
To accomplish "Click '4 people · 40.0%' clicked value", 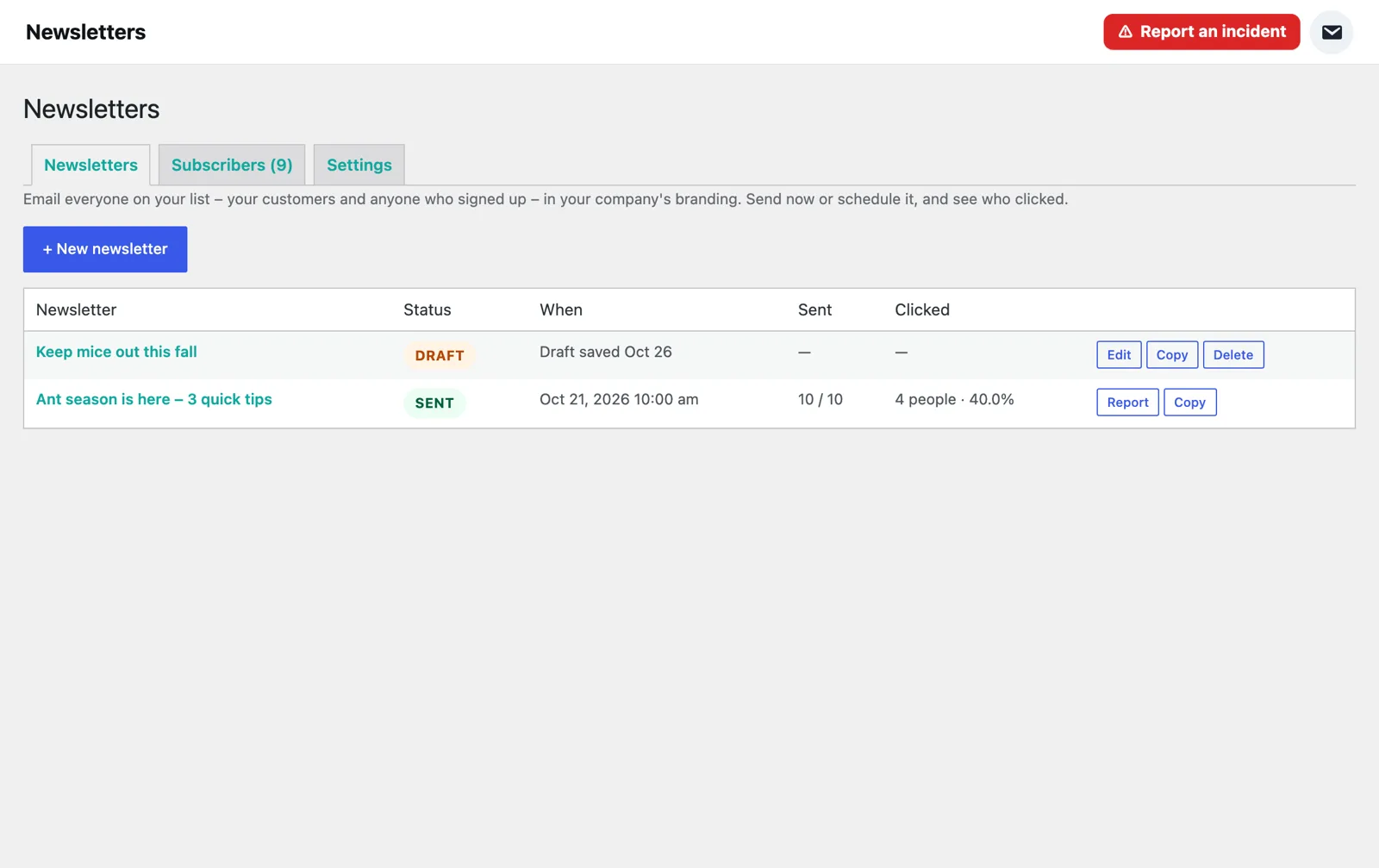I will click(954, 399).
